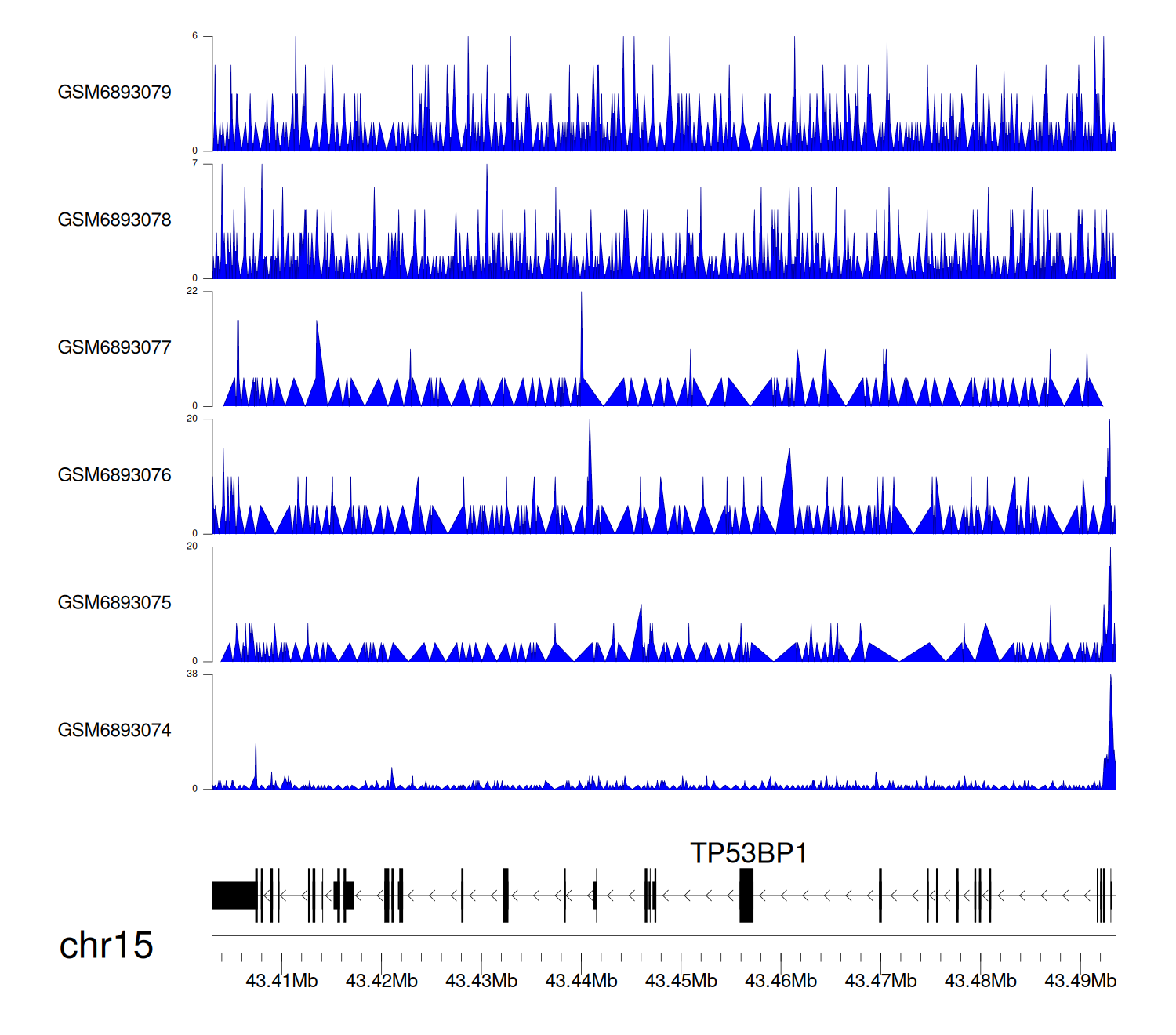This screenshot has height=1035, width=1176.
Task: Click the 43.47Mb position label
Action: 880,981
